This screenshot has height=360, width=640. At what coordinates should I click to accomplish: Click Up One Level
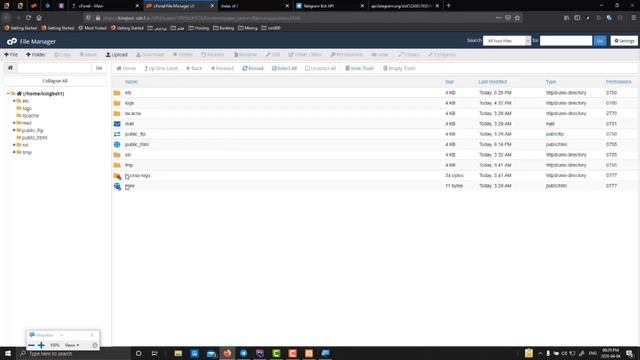click(161, 68)
